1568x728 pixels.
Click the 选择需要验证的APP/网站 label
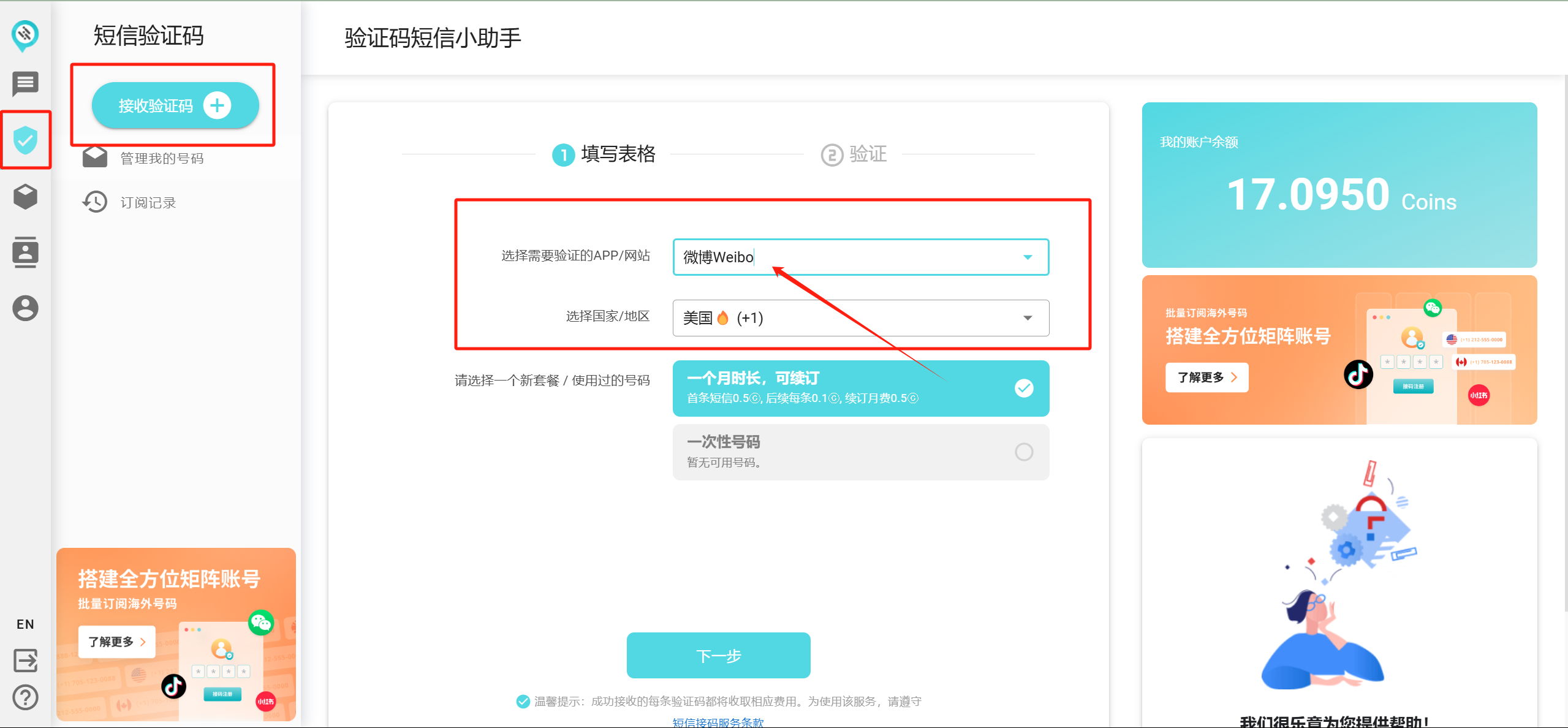[x=575, y=256]
